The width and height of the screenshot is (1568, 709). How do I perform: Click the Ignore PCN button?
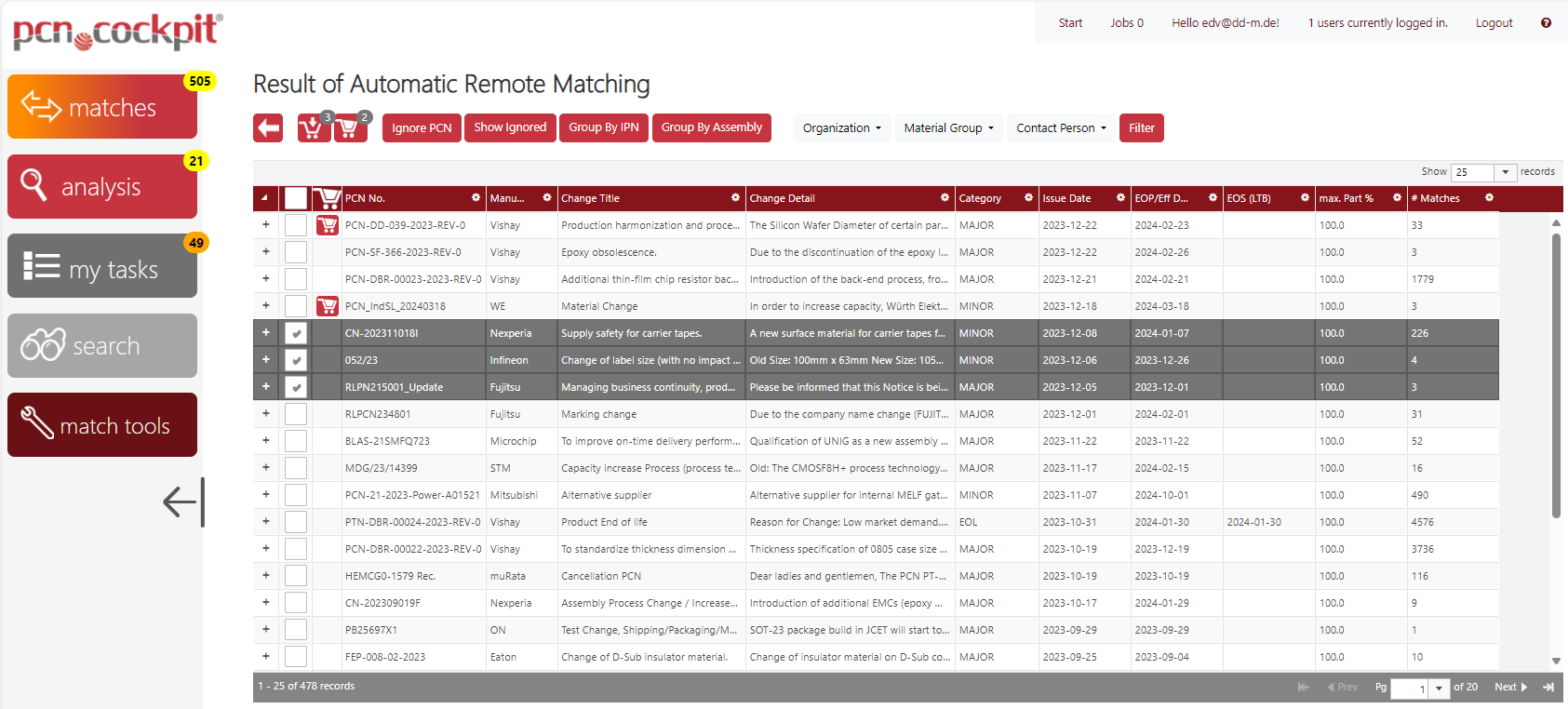coord(422,128)
